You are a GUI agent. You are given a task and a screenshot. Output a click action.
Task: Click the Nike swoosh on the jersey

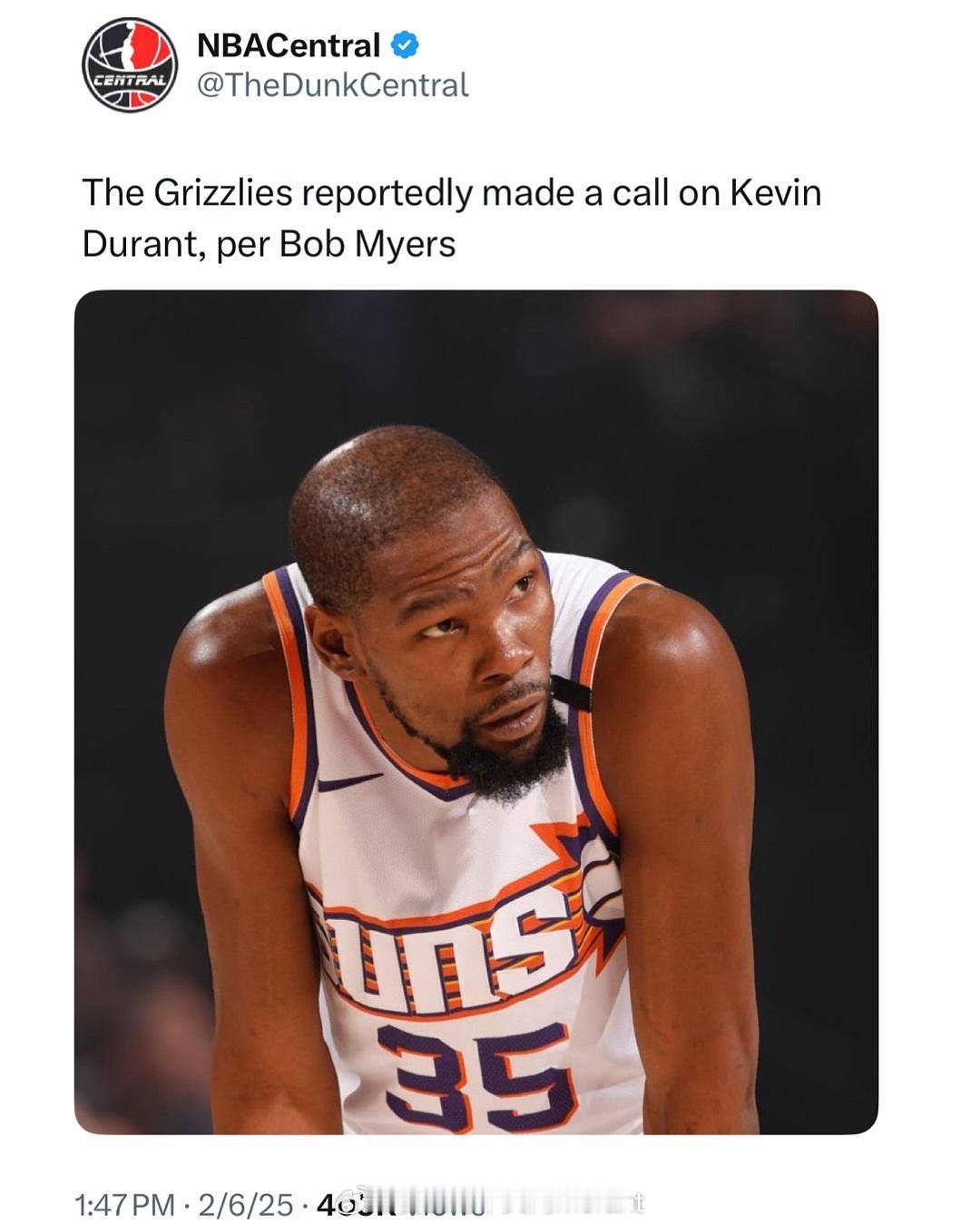tap(349, 780)
